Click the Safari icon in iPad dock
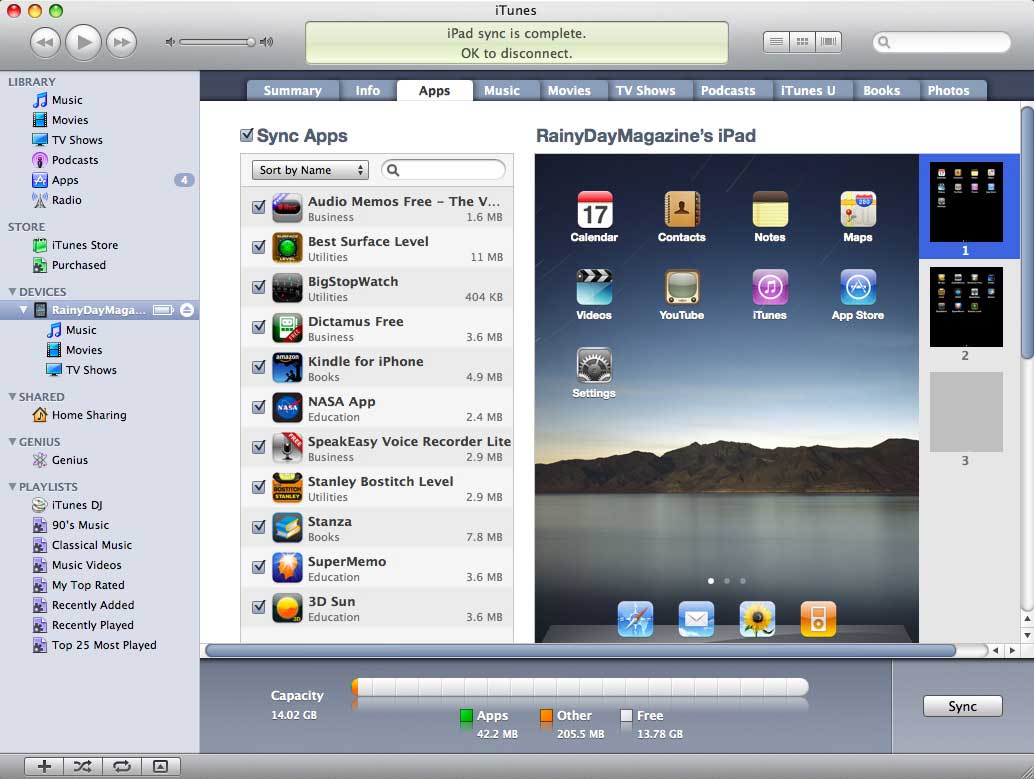 pyautogui.click(x=635, y=619)
